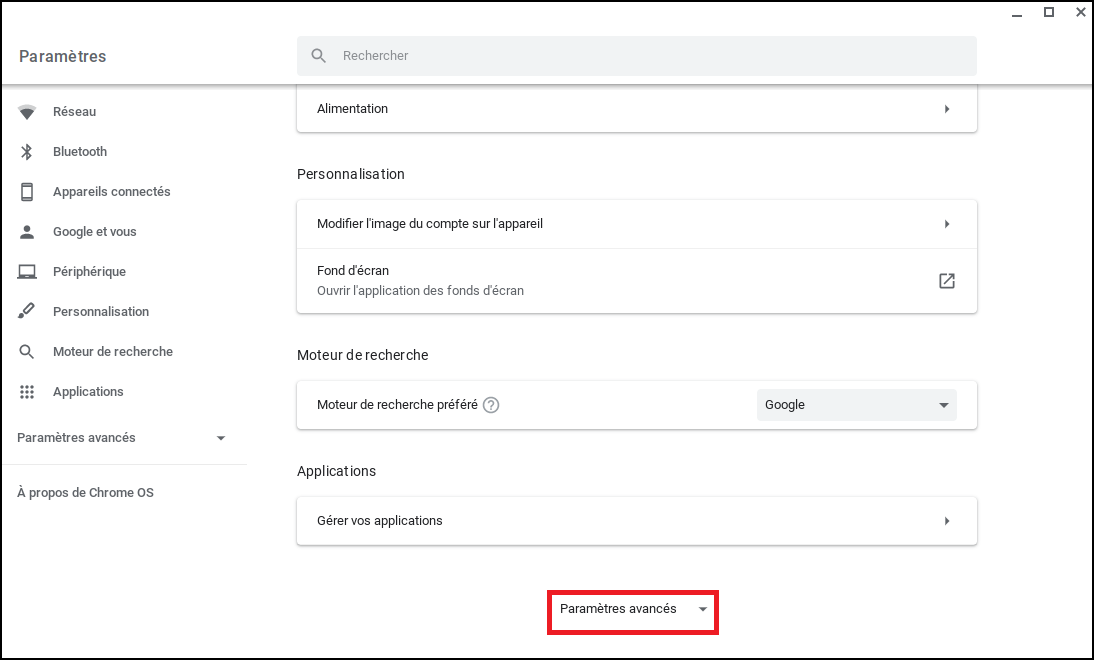Expand Paramètres avancés at page bottom
1094x660 pixels.
coord(633,609)
